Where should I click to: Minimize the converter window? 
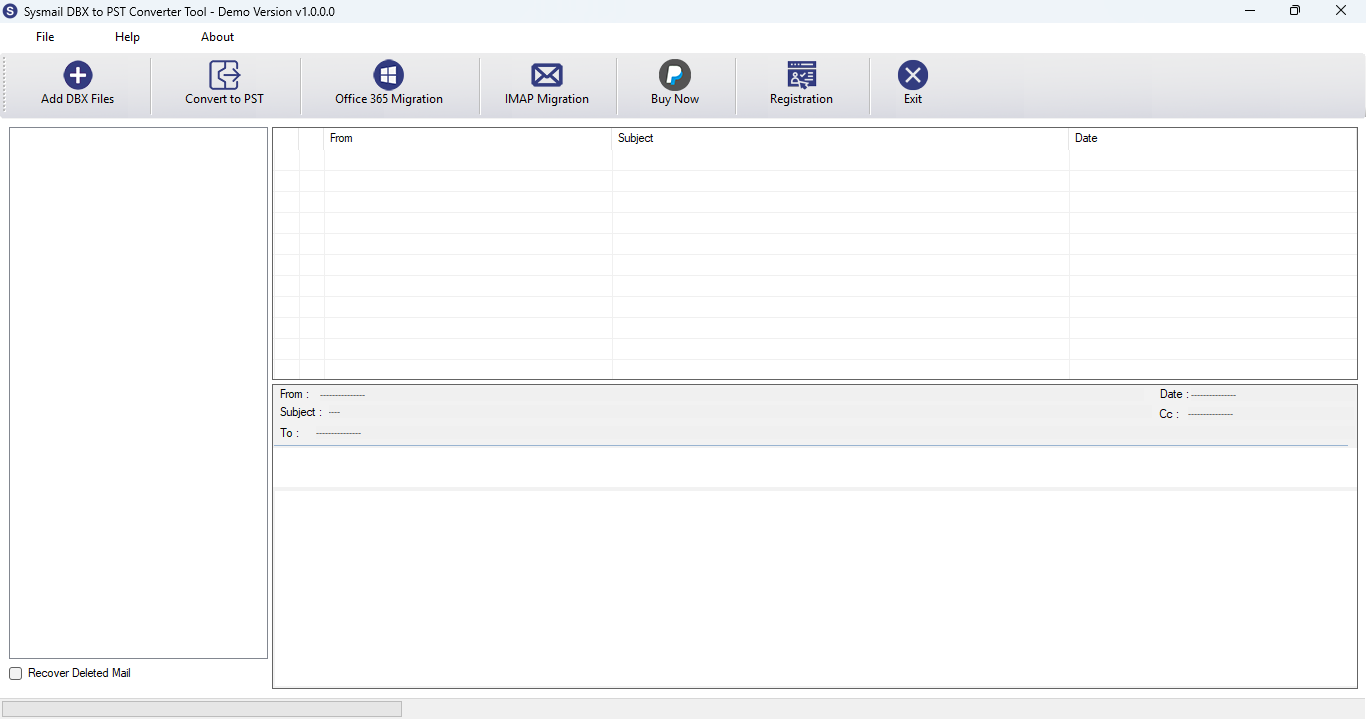pos(1250,11)
